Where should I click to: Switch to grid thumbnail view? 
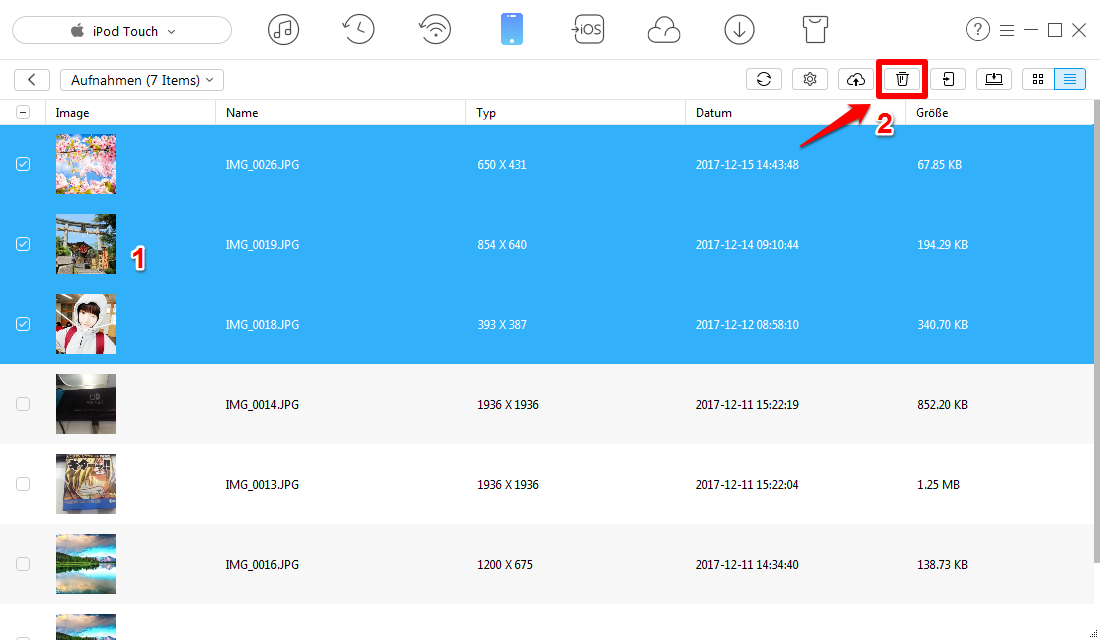[x=1038, y=79]
